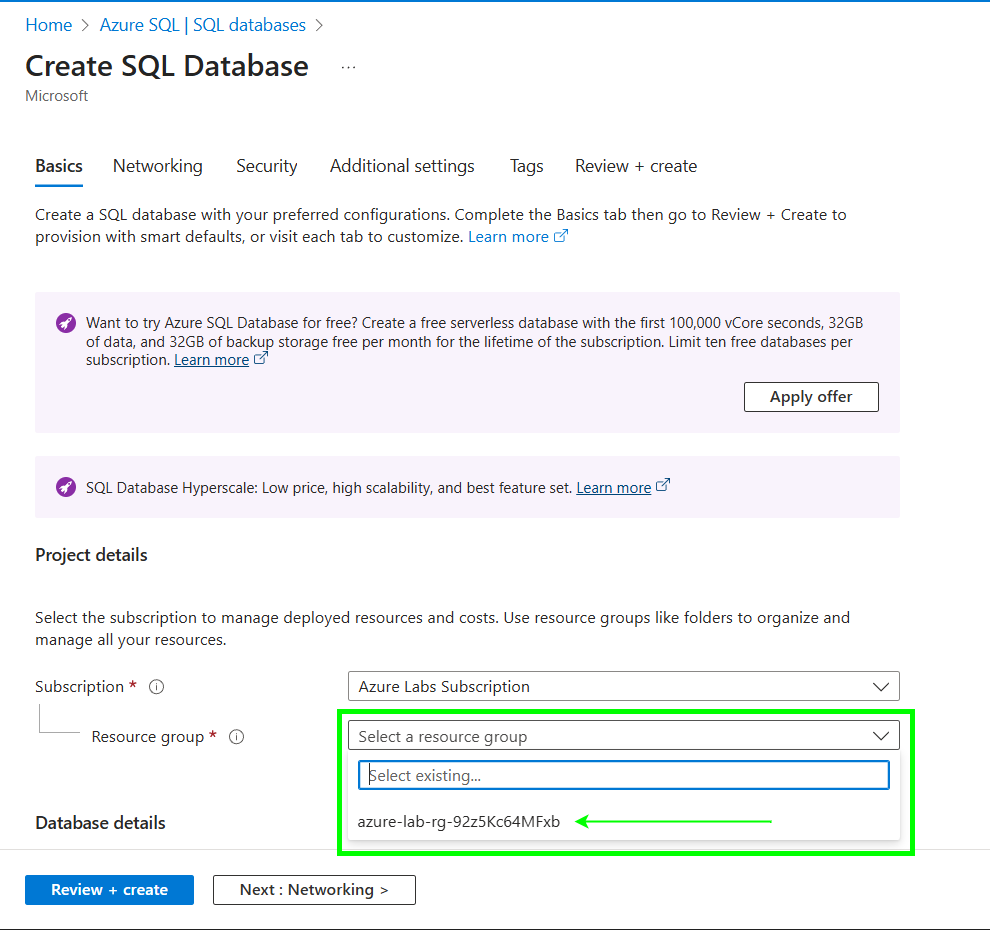Open the ellipsis menu beside Create SQL Database
The width and height of the screenshot is (990, 930).
(x=348, y=67)
